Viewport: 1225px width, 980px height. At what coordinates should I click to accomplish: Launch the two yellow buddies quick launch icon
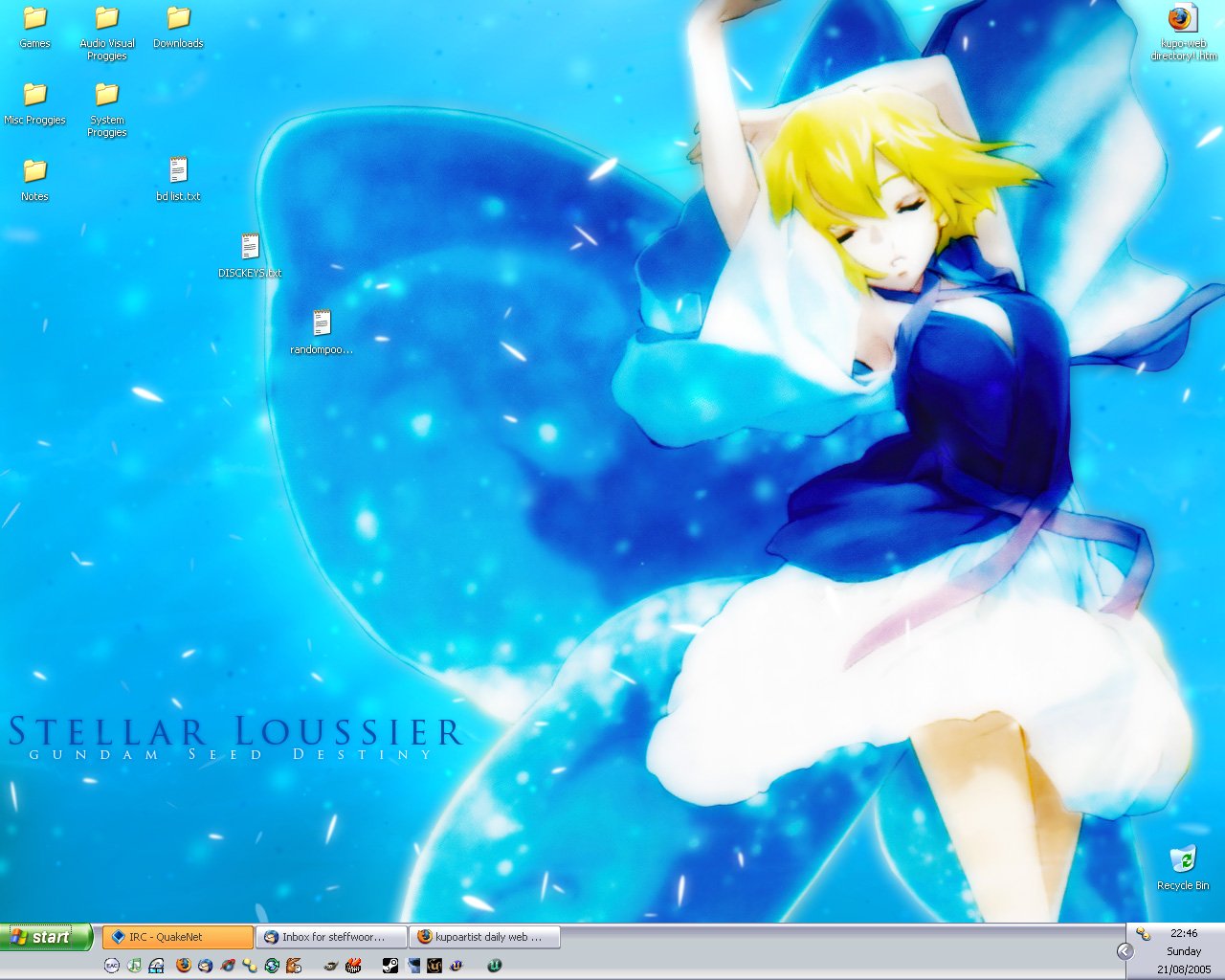click(x=250, y=966)
